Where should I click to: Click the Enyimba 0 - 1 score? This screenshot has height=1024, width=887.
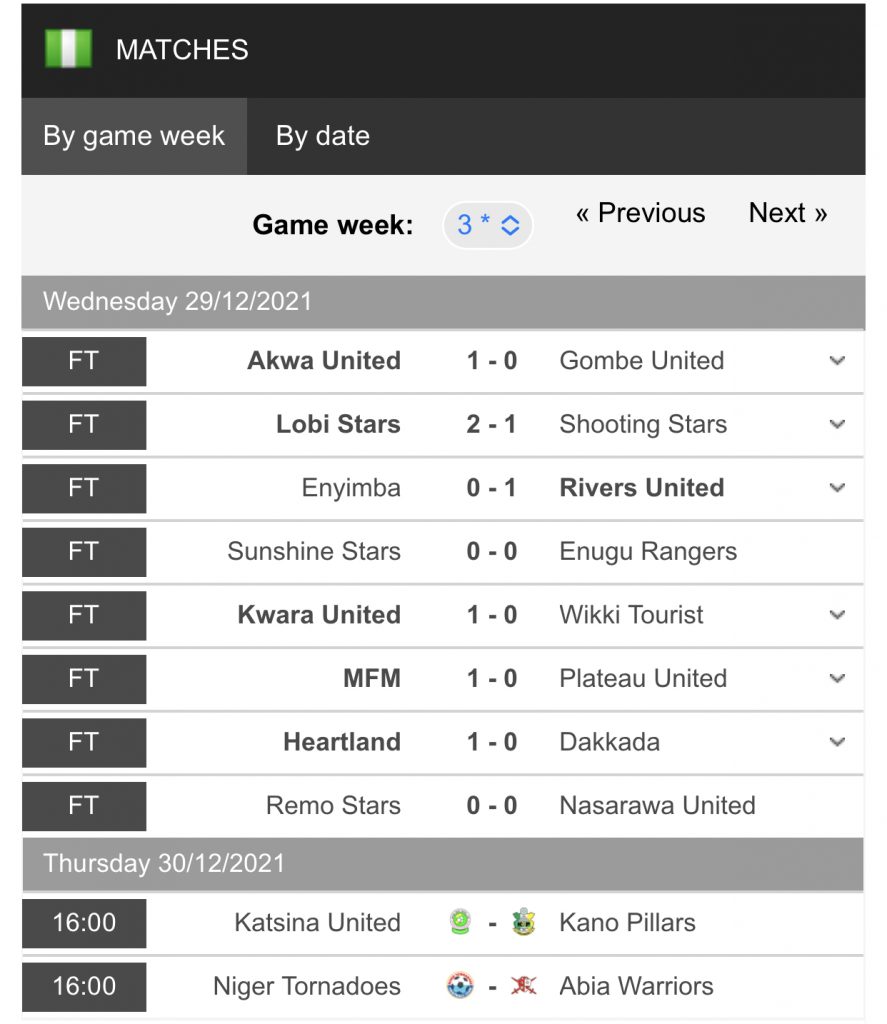[491, 488]
